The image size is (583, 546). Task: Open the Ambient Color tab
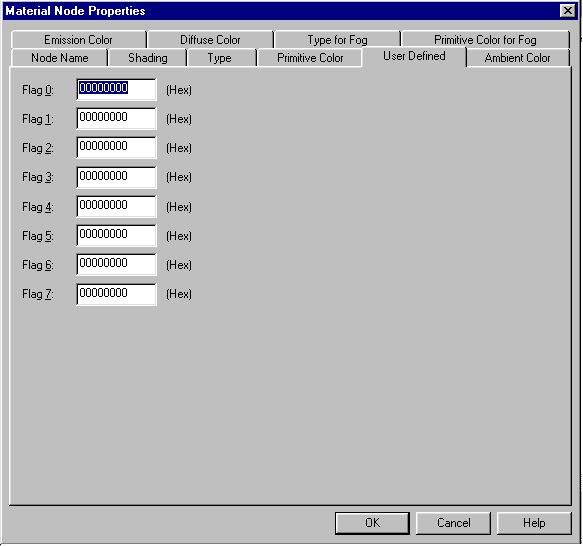(517, 58)
